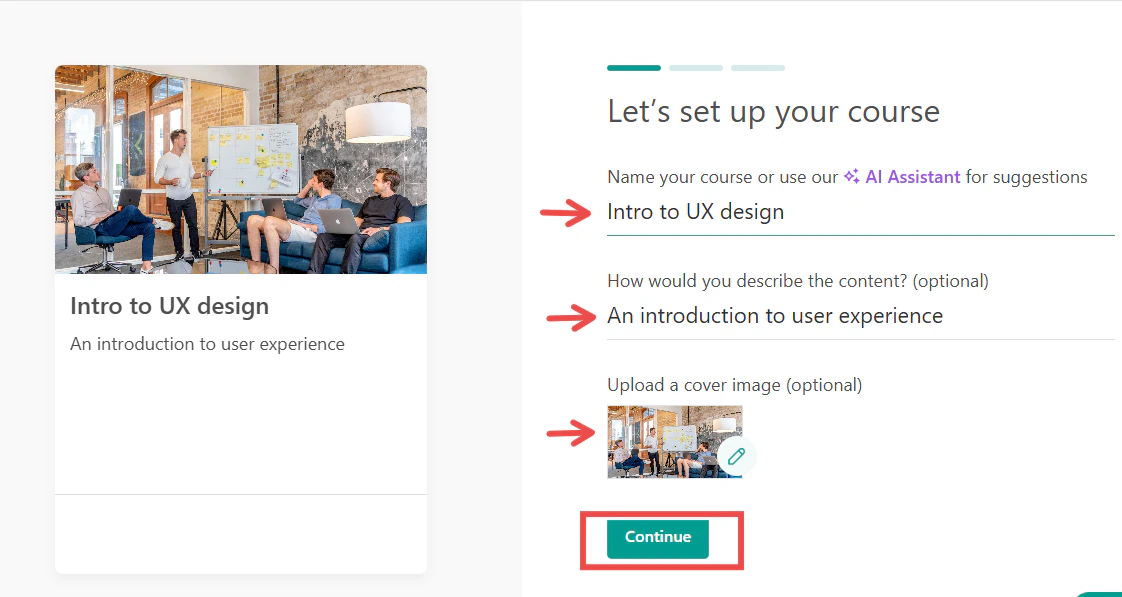Click the AI Assistant sparkle icon
Screen dimensions: 1122x597
[x=852, y=177]
